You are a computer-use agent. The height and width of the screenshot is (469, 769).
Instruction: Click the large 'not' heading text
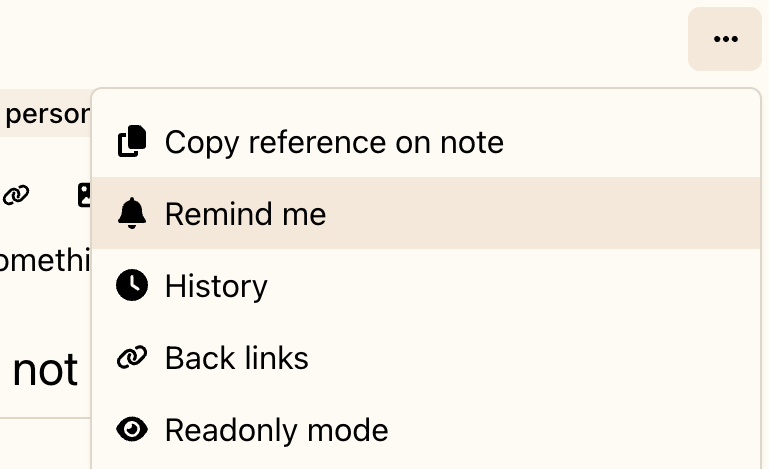tap(45, 370)
